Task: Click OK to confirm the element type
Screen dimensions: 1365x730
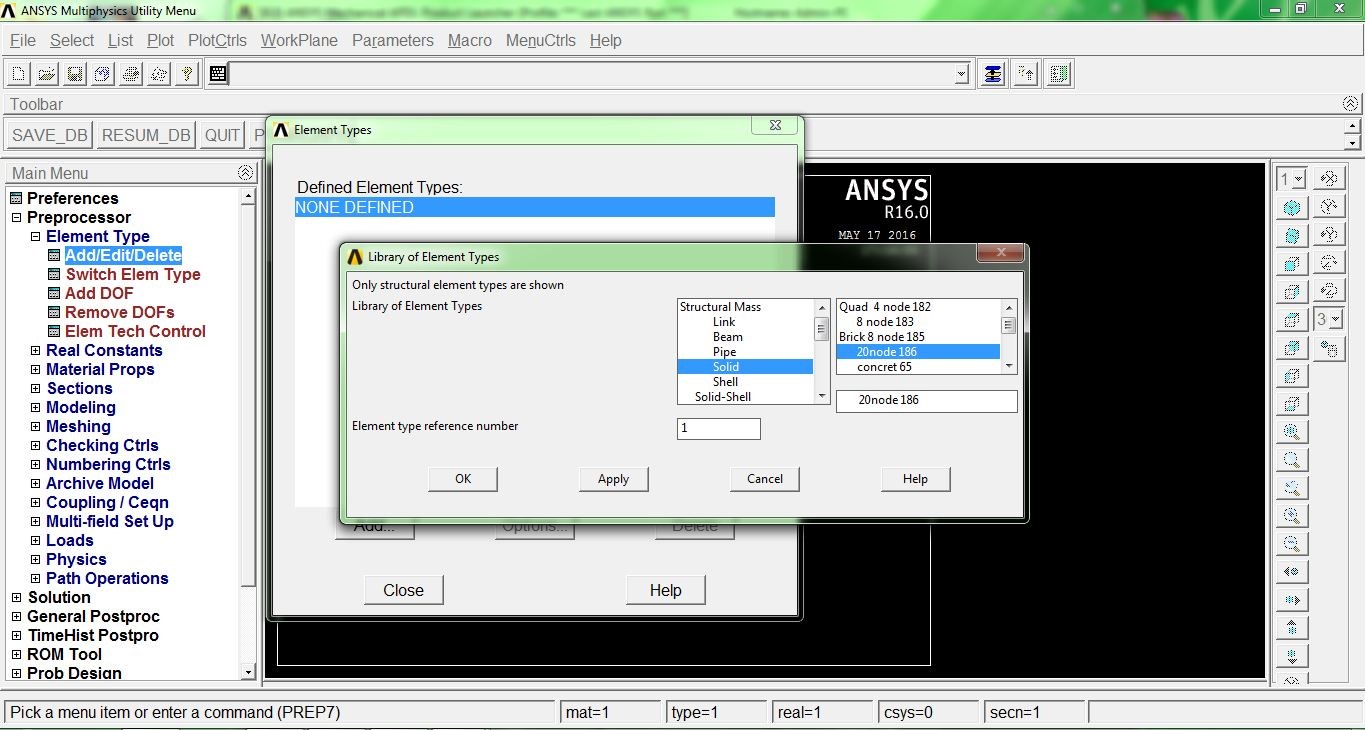Action: [x=462, y=479]
